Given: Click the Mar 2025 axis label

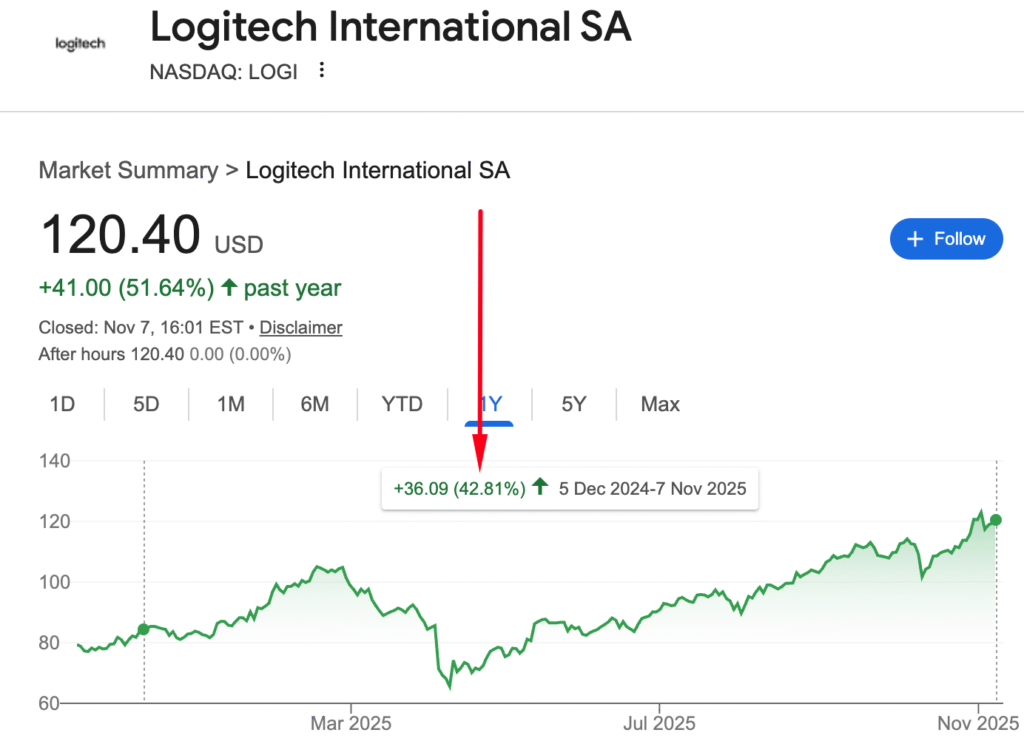Looking at the screenshot, I should pyautogui.click(x=350, y=721).
